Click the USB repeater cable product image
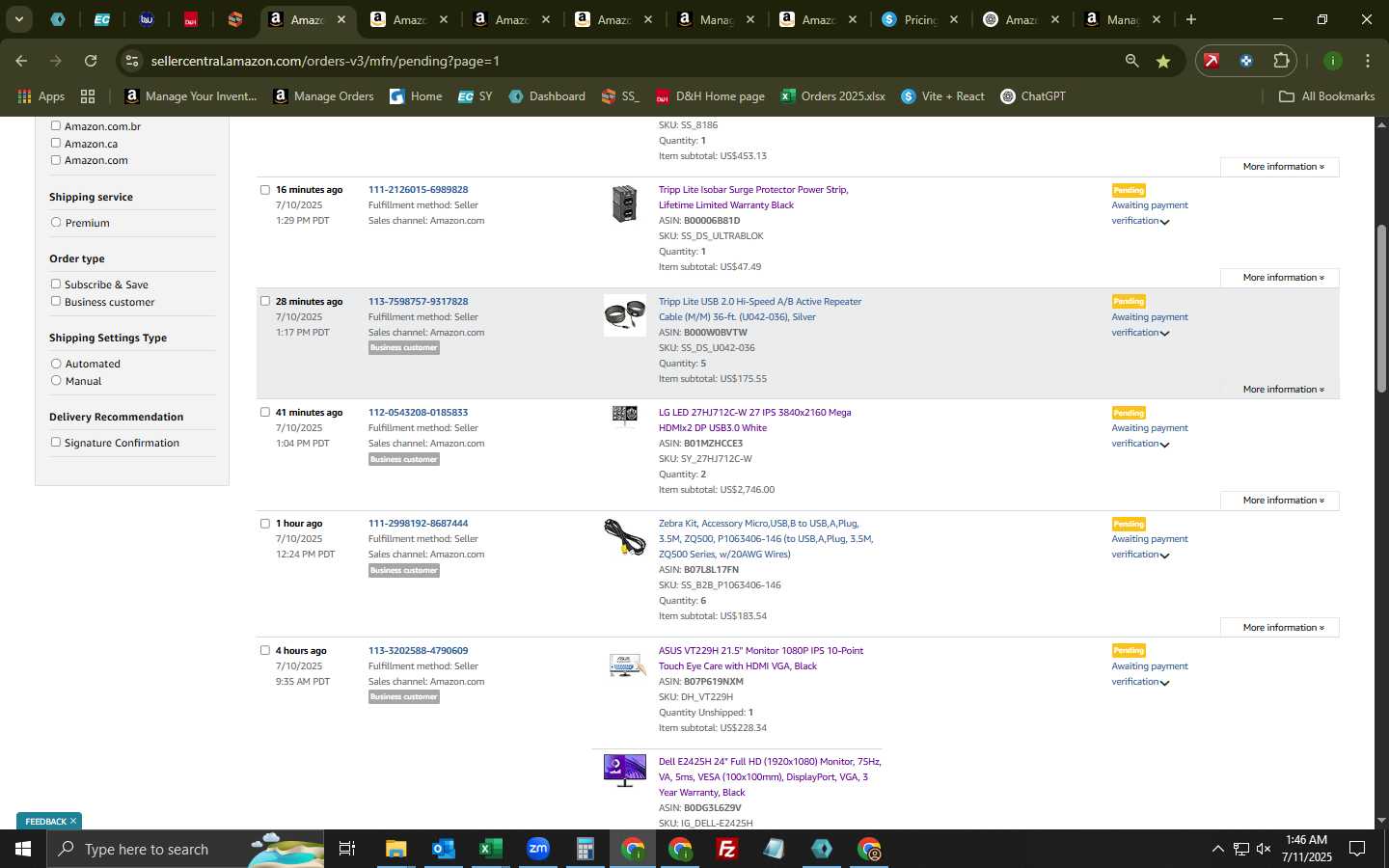This screenshot has height=868, width=1389. 625,315
